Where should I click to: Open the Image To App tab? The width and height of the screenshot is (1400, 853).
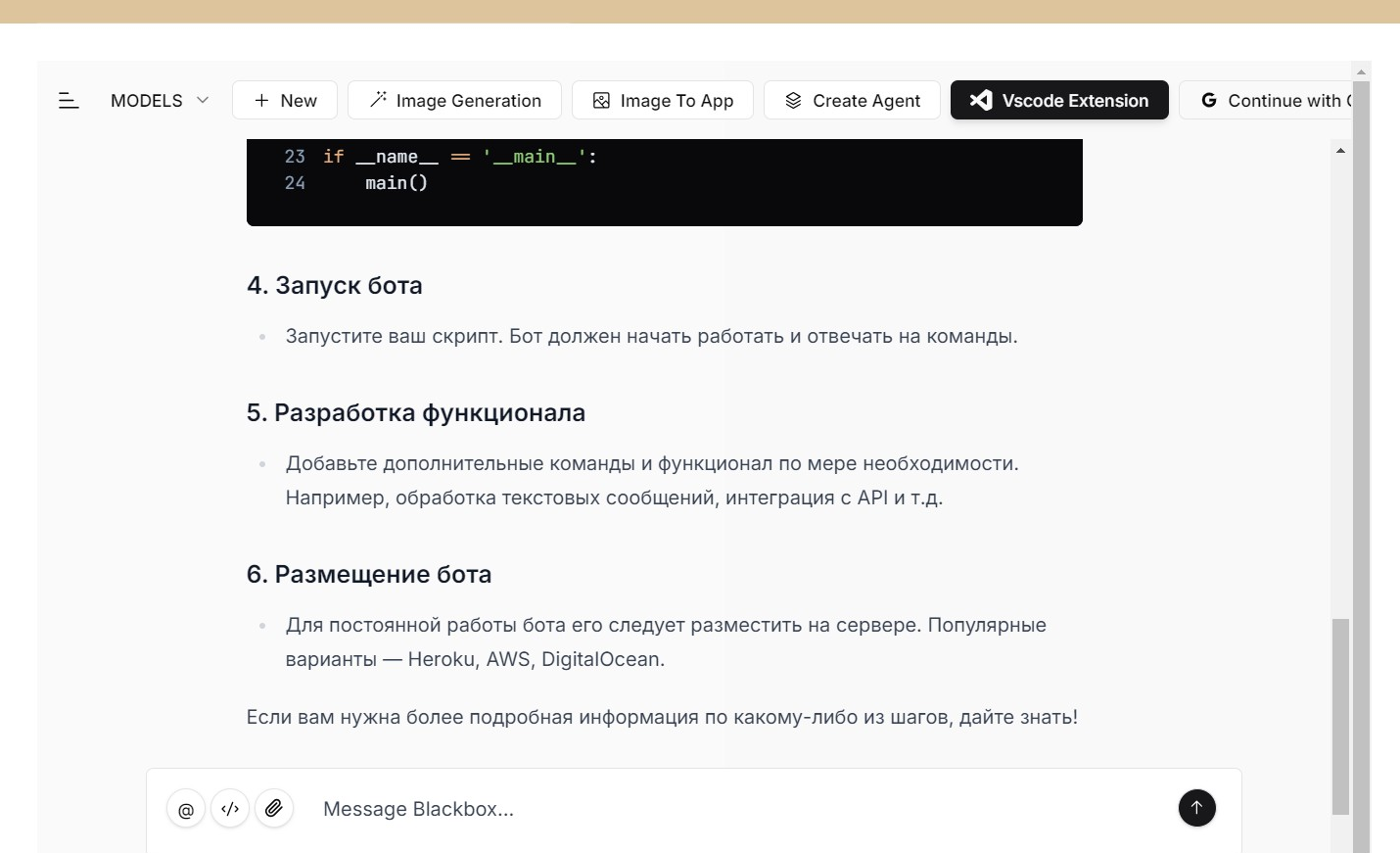pos(662,100)
